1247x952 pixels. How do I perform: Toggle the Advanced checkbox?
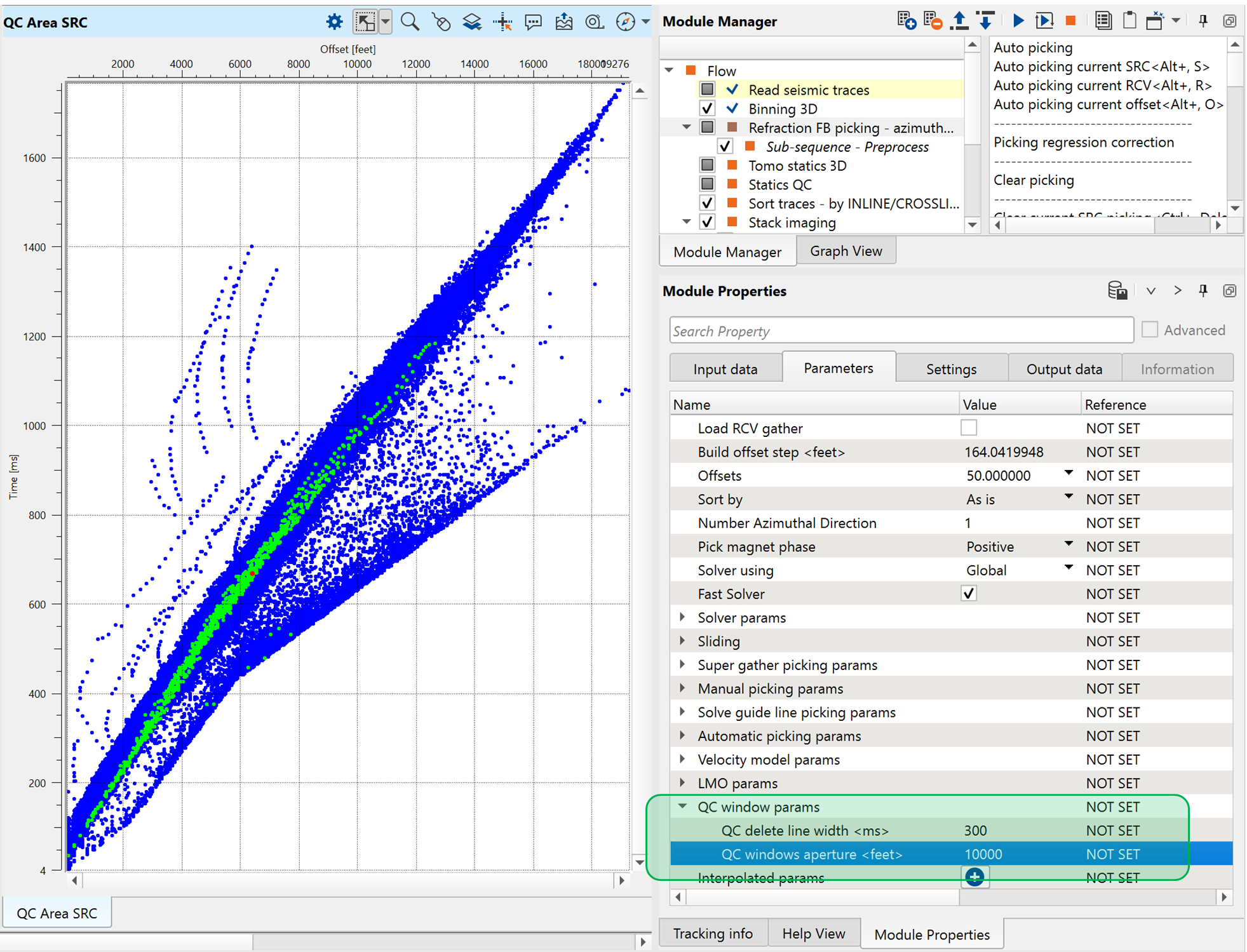click(1149, 330)
